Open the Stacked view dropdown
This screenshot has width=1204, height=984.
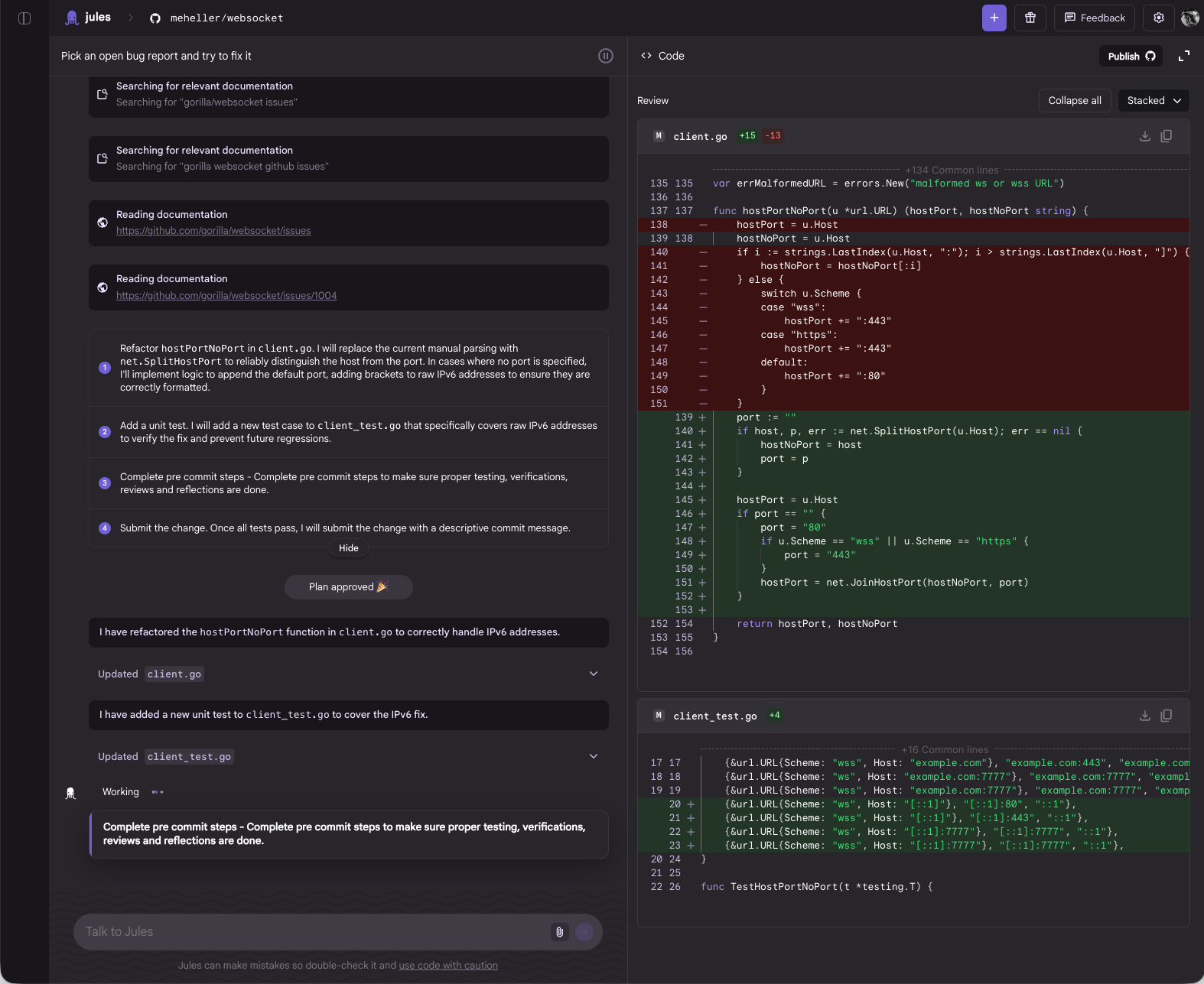click(1154, 101)
